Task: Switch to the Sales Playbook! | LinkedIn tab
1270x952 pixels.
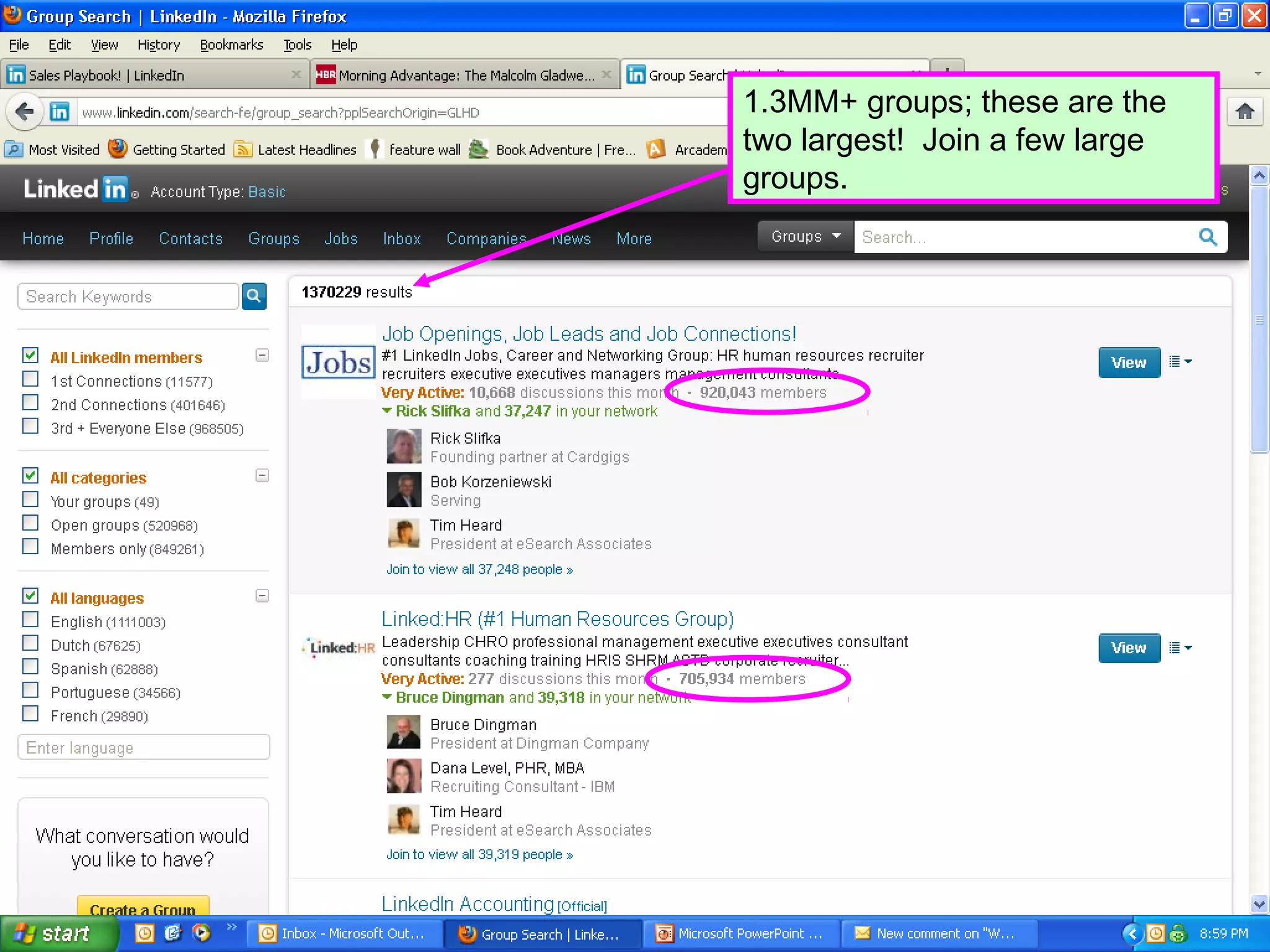Action: click(x=154, y=75)
